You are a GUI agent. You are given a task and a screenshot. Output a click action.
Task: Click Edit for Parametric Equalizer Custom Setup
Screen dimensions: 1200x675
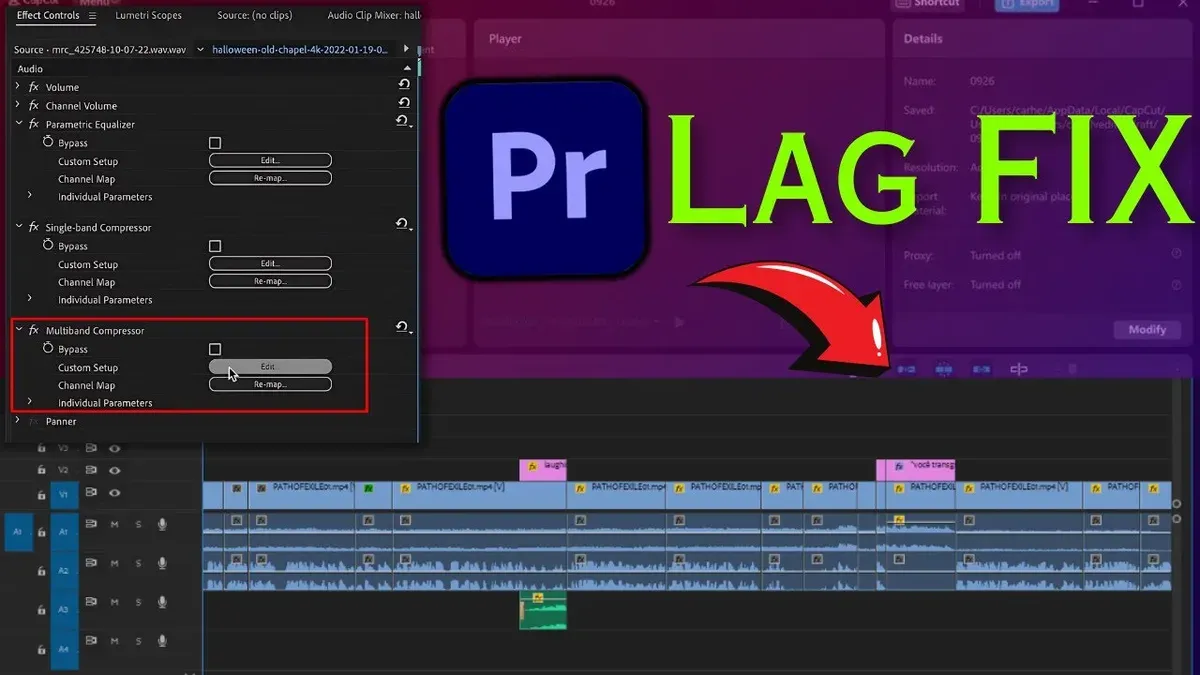[270, 160]
